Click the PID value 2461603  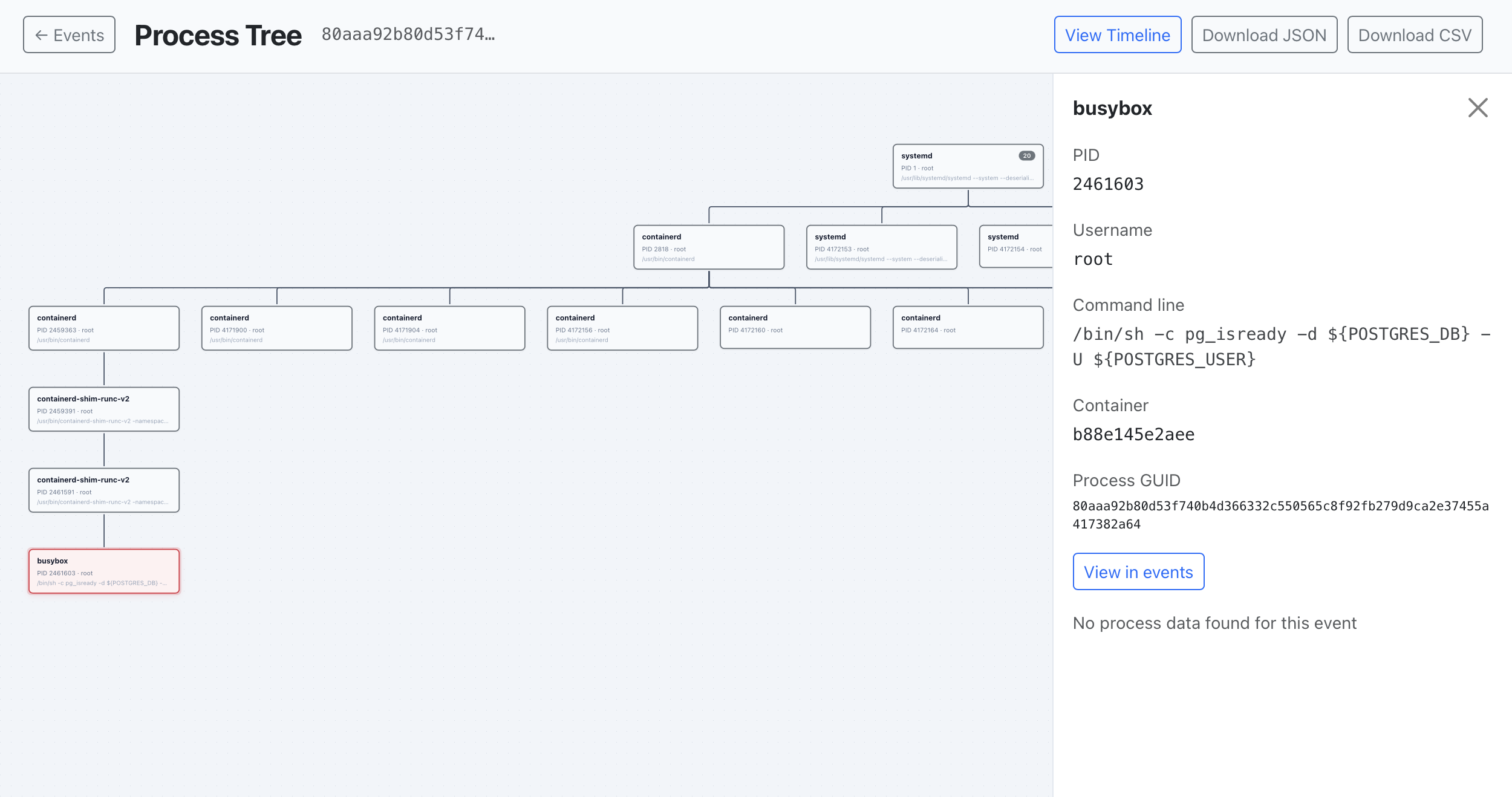[x=1108, y=184]
